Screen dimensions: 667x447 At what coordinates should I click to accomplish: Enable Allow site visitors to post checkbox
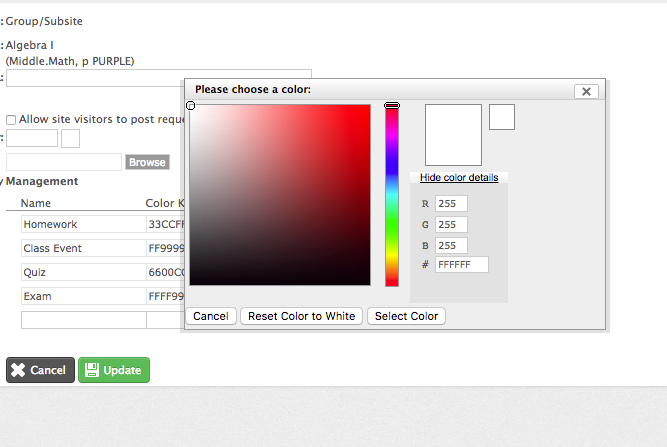click(x=11, y=119)
